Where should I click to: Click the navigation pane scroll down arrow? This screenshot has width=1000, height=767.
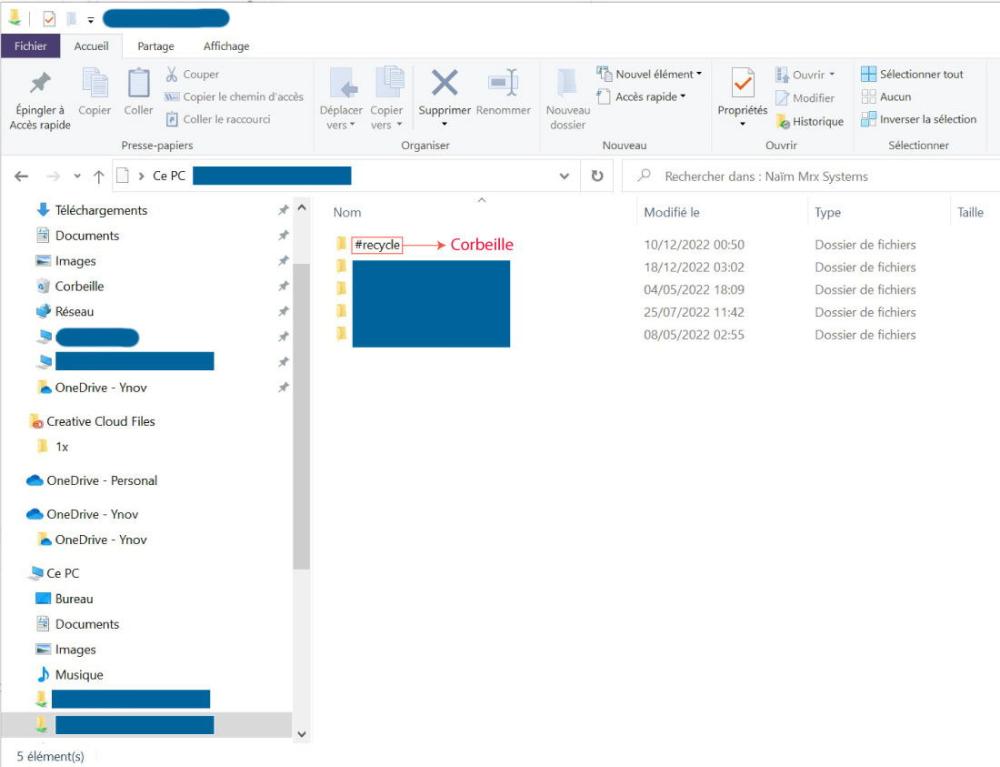[x=302, y=733]
